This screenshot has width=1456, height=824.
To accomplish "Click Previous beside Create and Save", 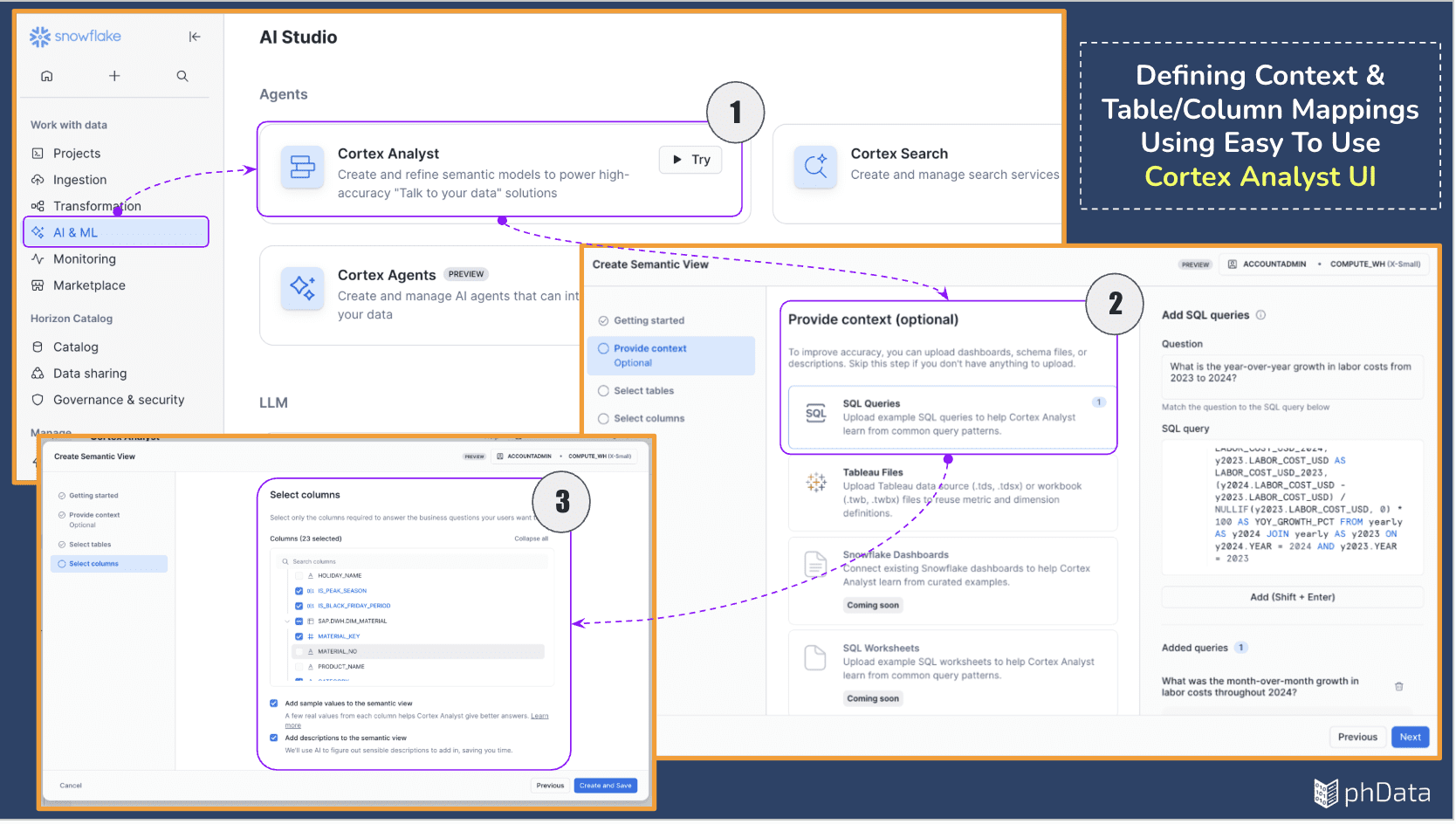I will (550, 786).
